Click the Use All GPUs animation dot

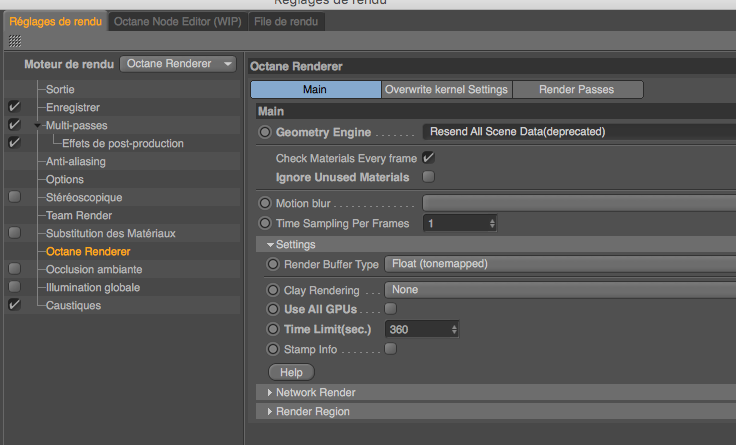point(274,309)
